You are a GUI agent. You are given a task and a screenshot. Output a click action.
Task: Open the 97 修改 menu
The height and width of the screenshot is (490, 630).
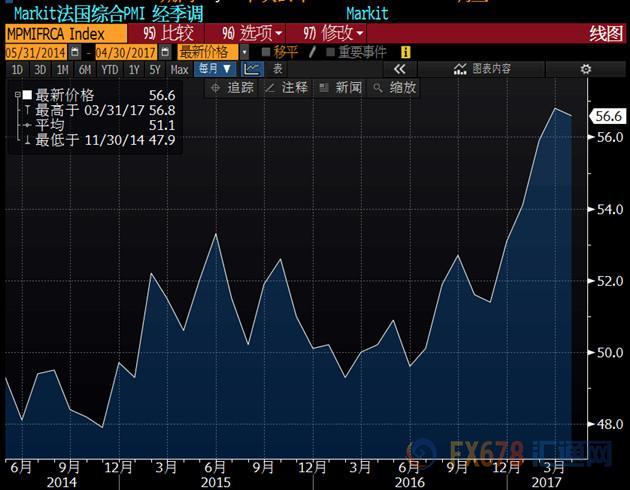click(x=333, y=33)
